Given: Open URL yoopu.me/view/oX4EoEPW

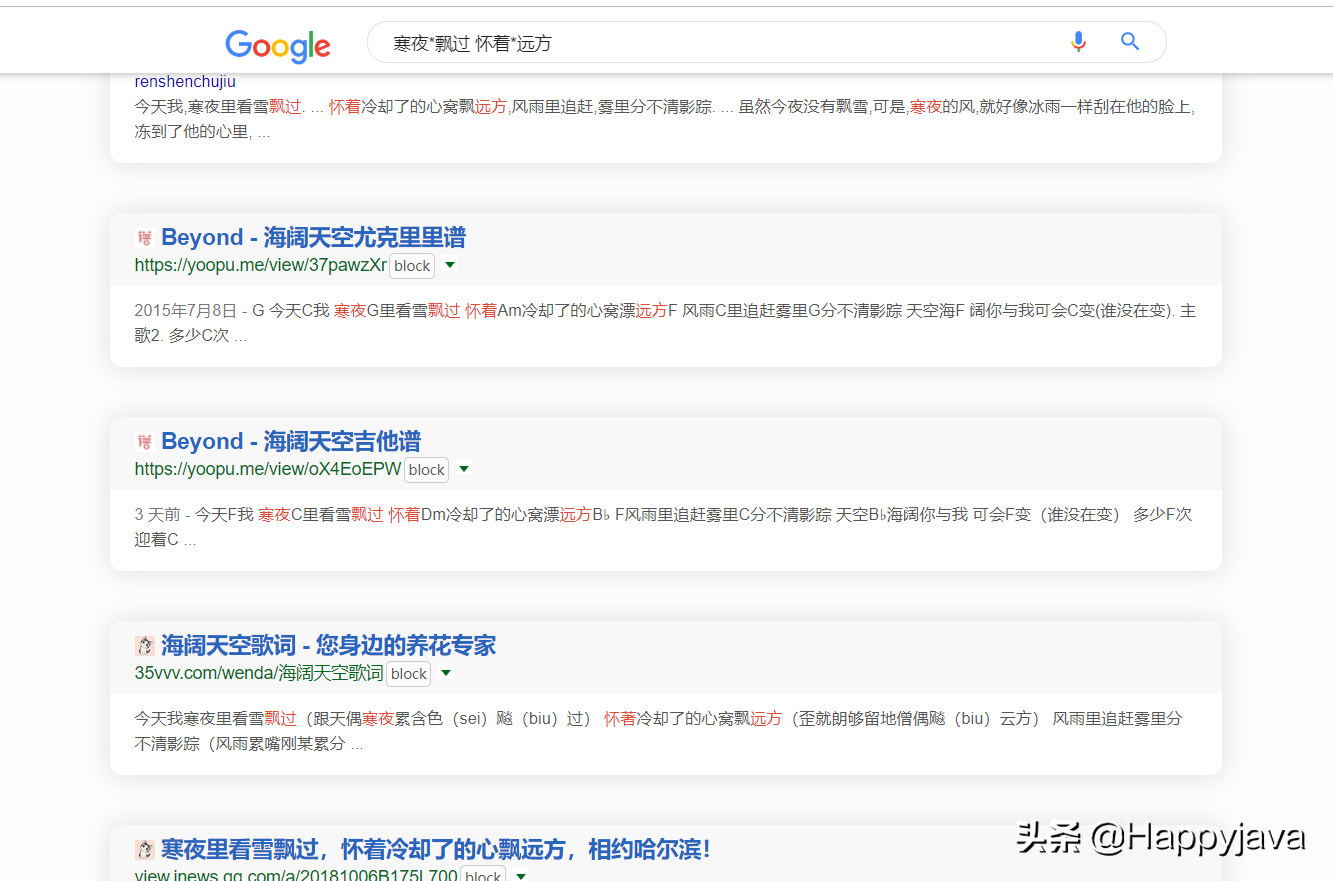Looking at the screenshot, I should point(267,470).
